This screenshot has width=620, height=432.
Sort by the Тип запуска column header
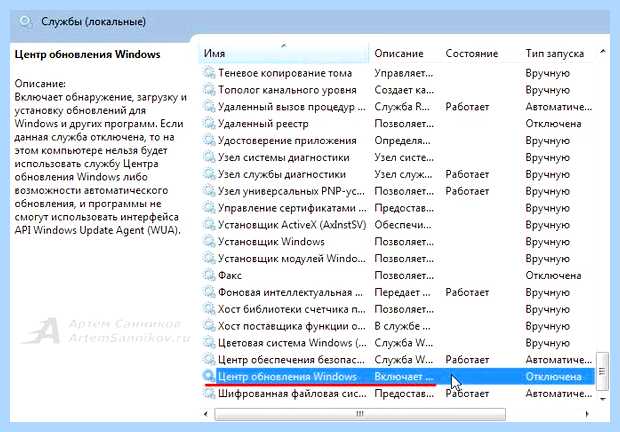click(x=557, y=53)
